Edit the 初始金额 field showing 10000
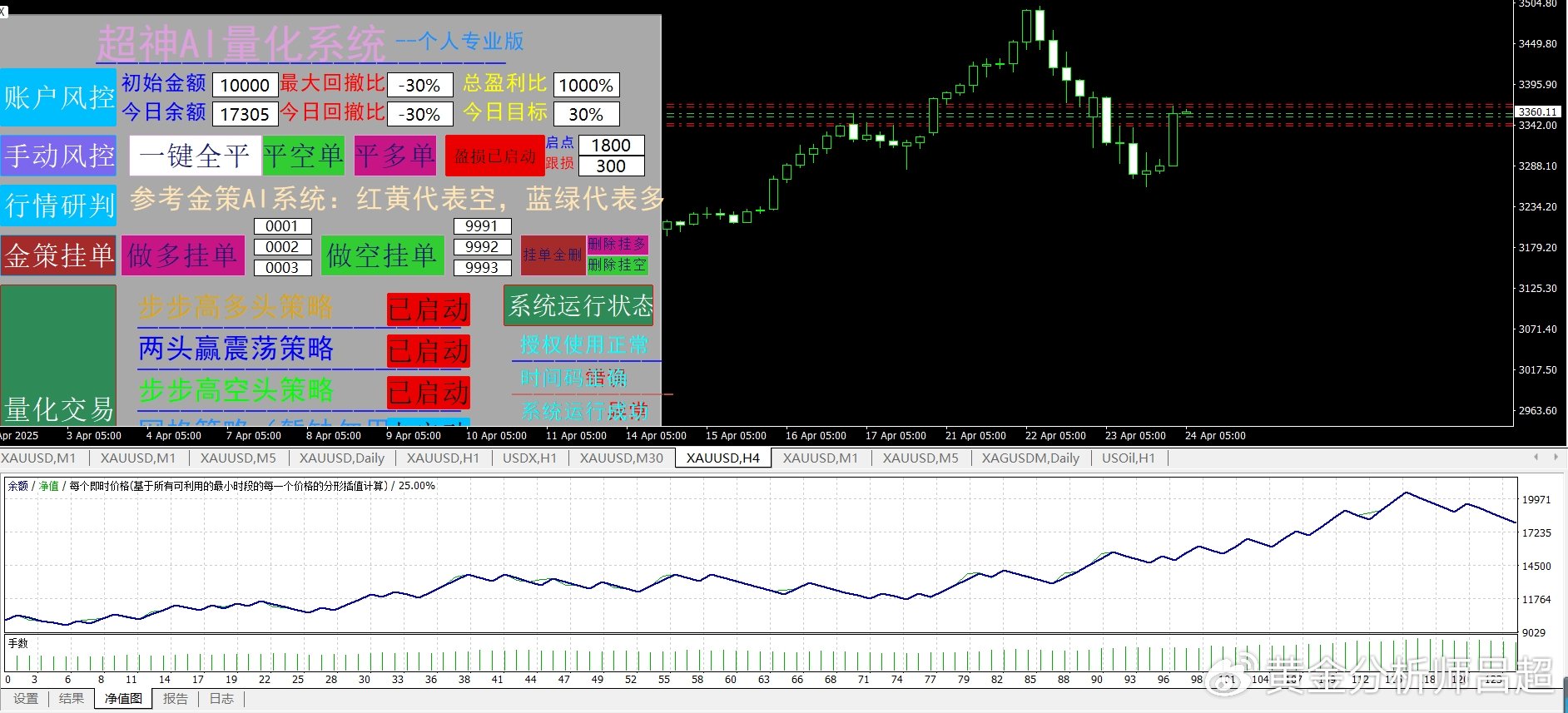 click(x=245, y=85)
